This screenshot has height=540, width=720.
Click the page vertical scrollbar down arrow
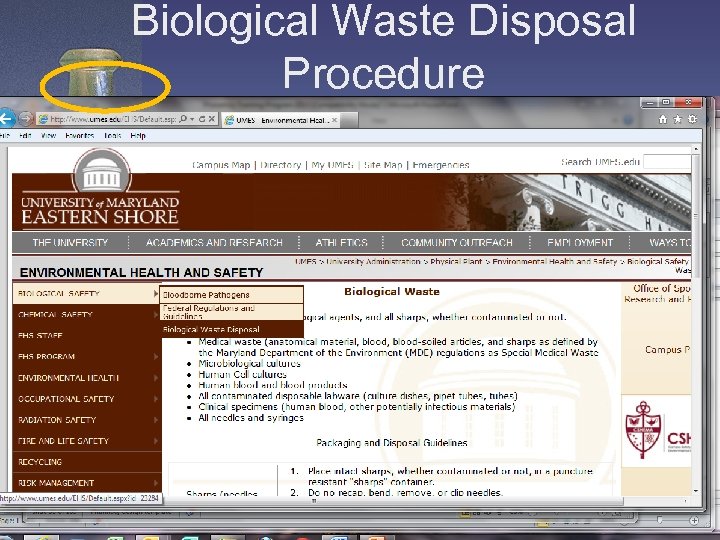[x=696, y=491]
